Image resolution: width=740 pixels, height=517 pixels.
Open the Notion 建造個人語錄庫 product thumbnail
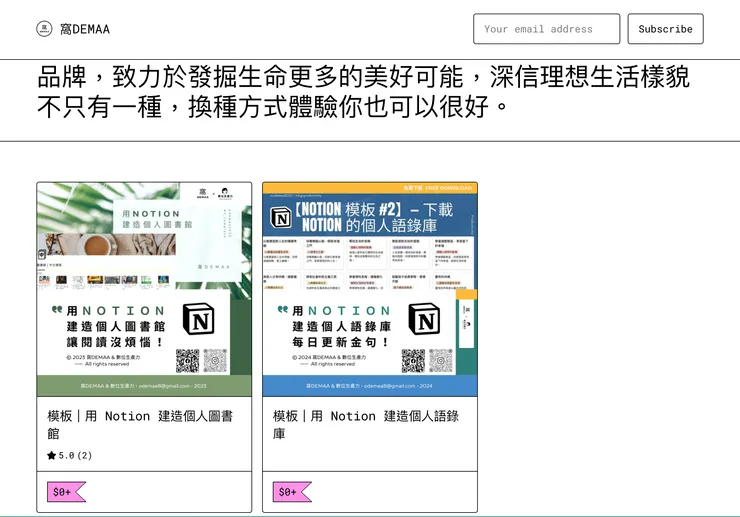[x=370, y=289]
